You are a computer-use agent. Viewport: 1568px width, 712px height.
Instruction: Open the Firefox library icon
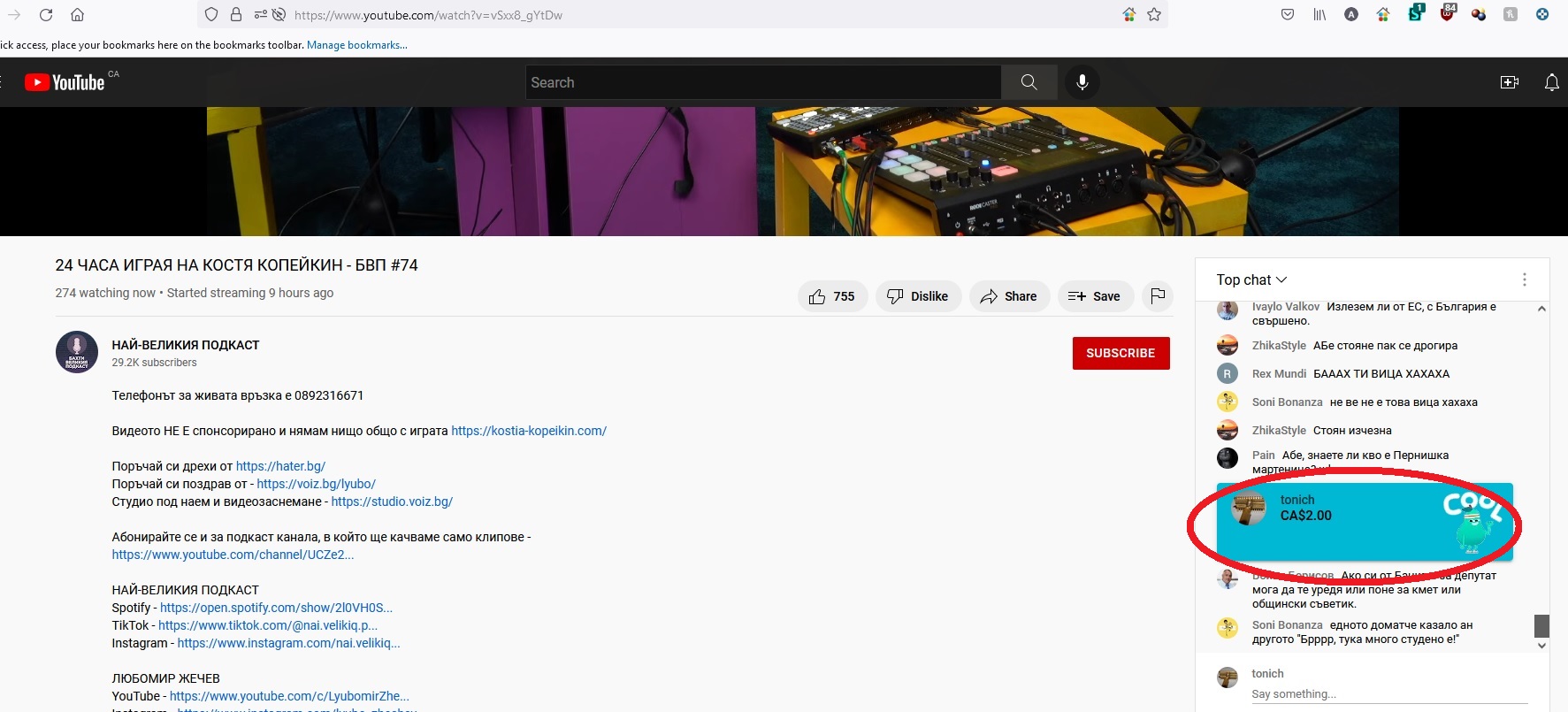[x=1319, y=15]
